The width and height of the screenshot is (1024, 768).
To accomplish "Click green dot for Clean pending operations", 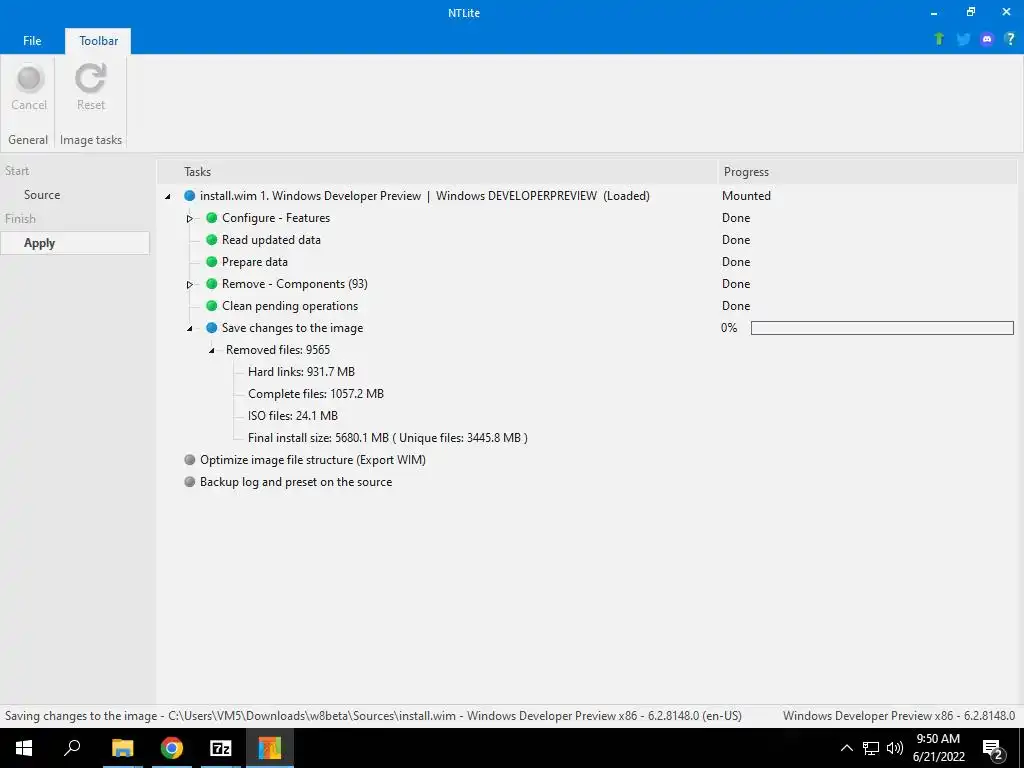I will coord(212,306).
